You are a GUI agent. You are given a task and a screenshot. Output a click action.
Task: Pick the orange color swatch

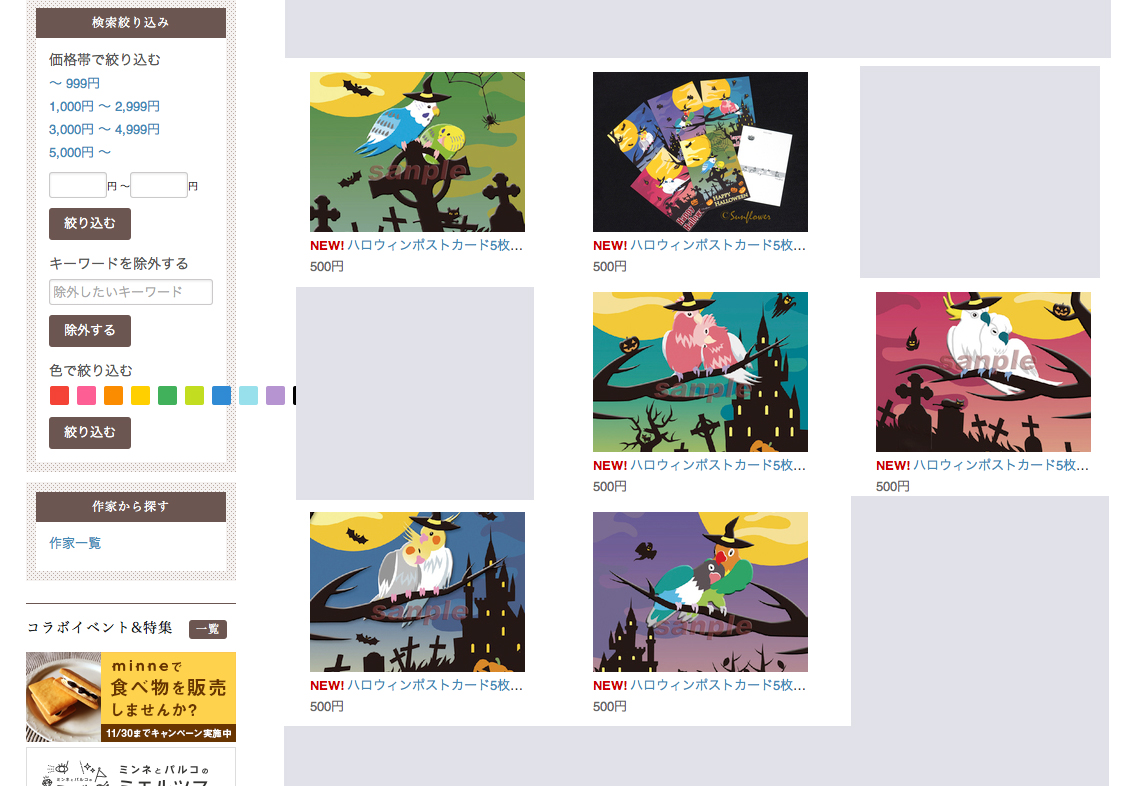(113, 396)
